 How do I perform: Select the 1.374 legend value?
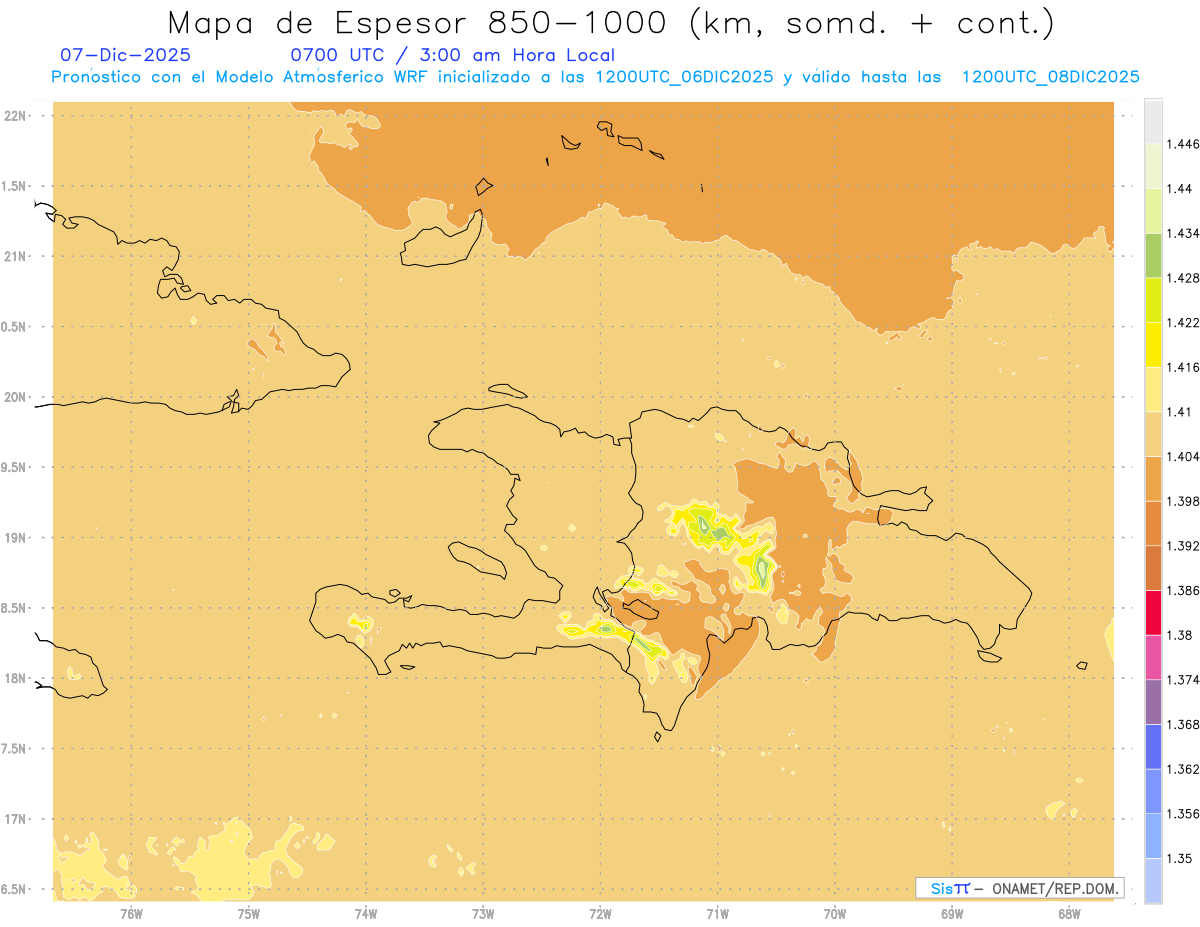(x=1185, y=680)
